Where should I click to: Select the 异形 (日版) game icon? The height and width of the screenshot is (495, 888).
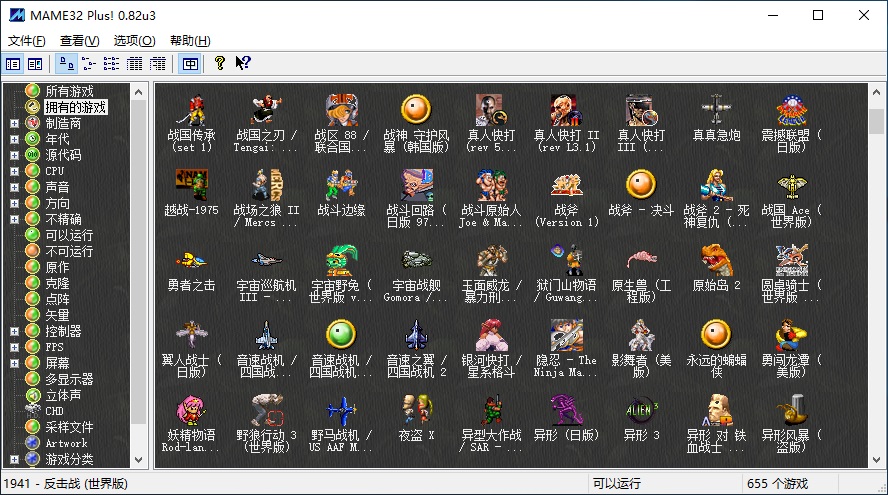(566, 409)
